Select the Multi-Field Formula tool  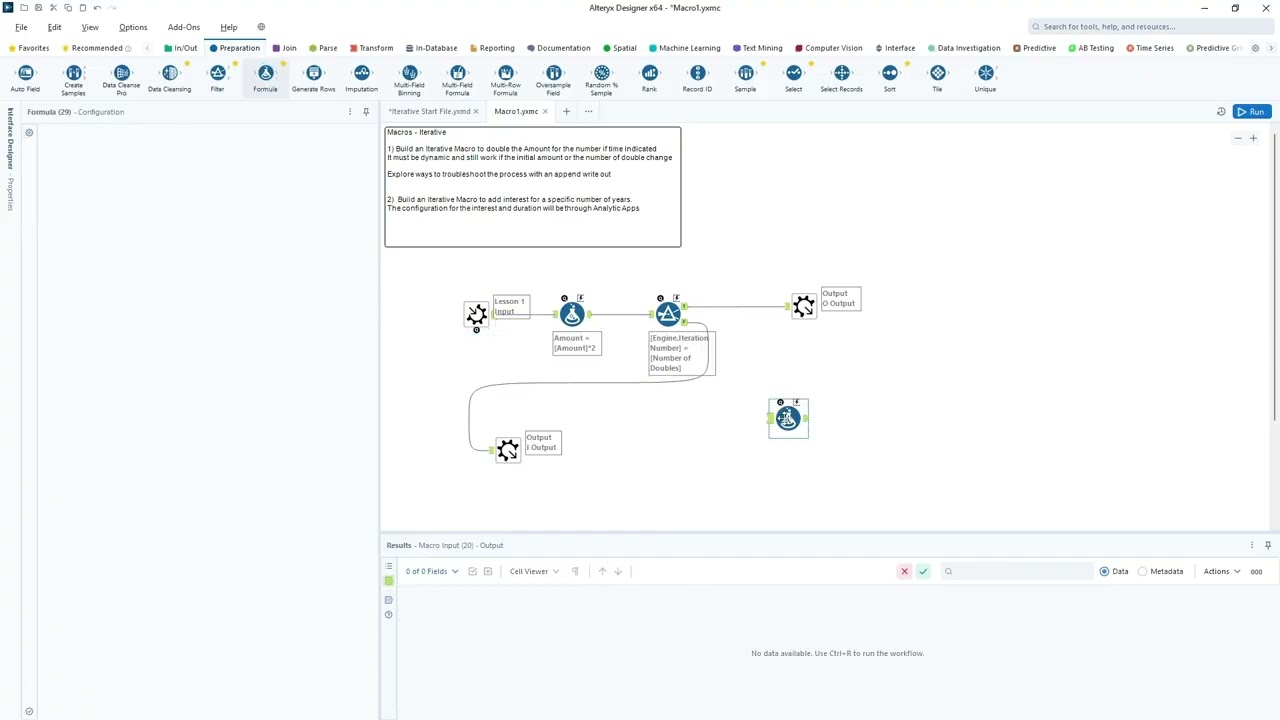457,80
